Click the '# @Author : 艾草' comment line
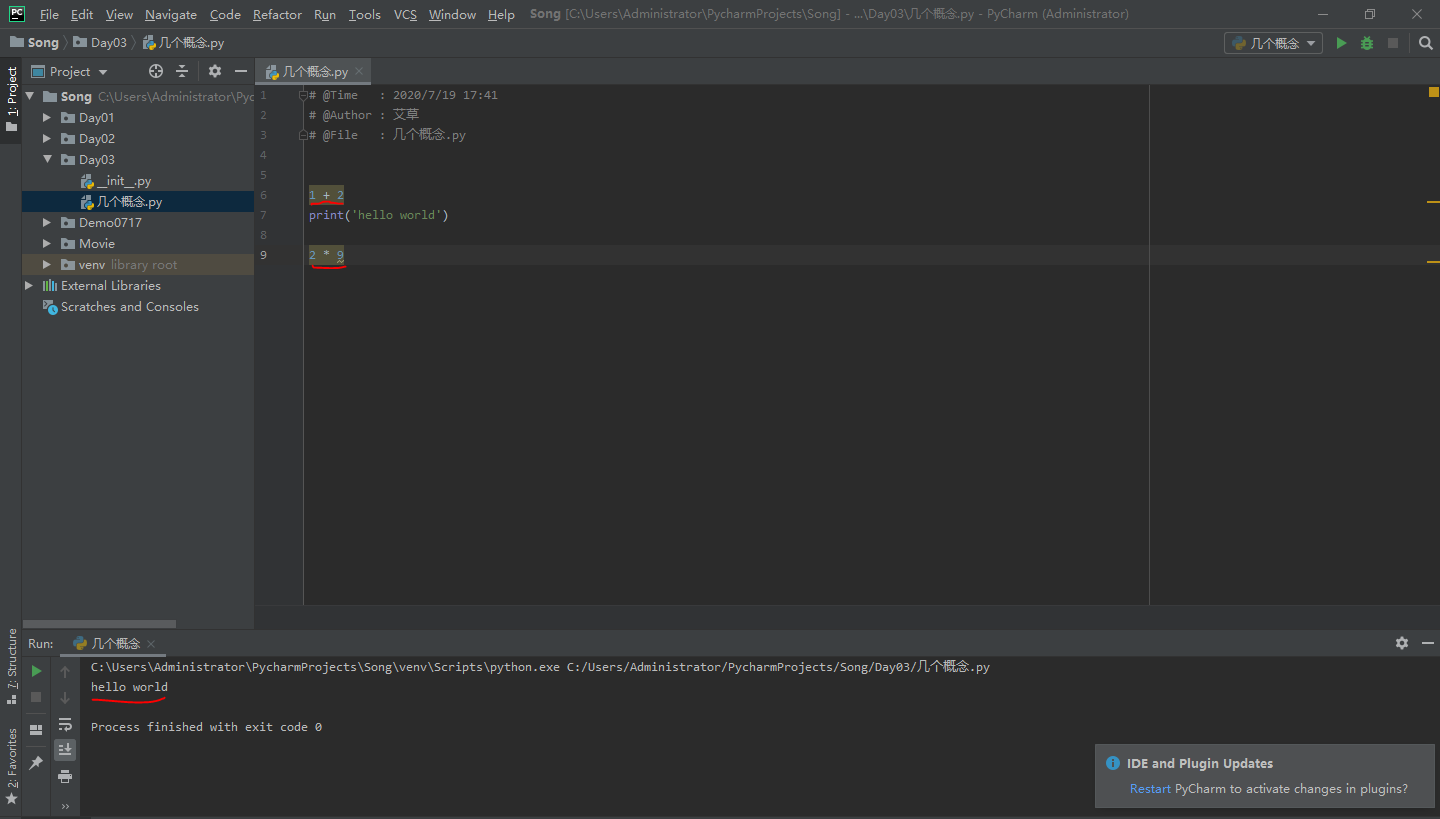1440x819 pixels. (x=364, y=115)
